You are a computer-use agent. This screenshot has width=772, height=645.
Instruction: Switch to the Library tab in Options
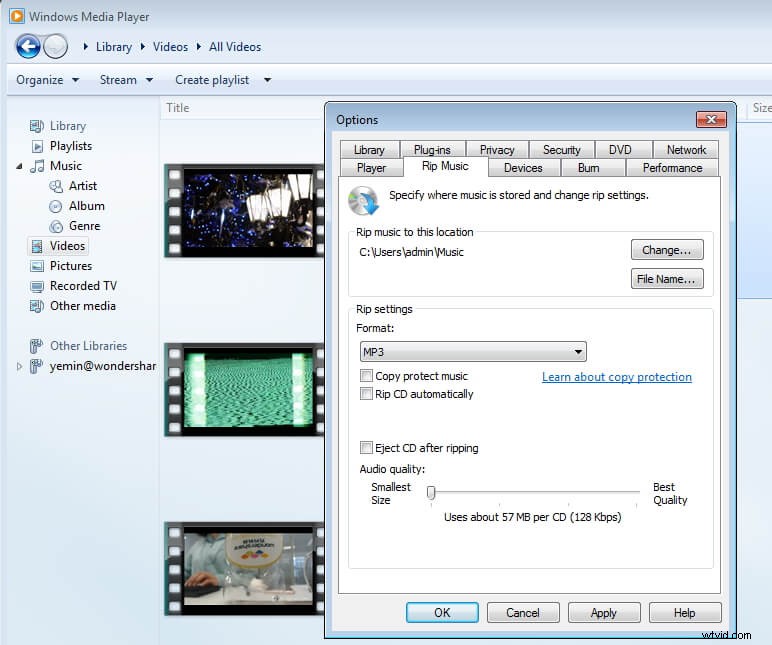[x=369, y=150]
